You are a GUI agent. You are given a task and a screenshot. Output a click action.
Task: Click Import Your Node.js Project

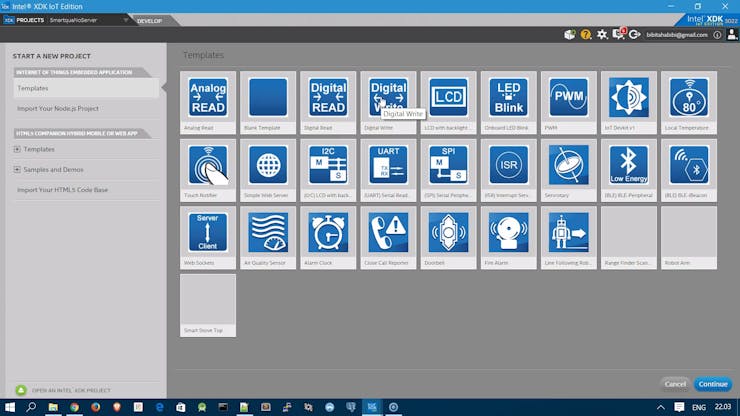click(58, 109)
